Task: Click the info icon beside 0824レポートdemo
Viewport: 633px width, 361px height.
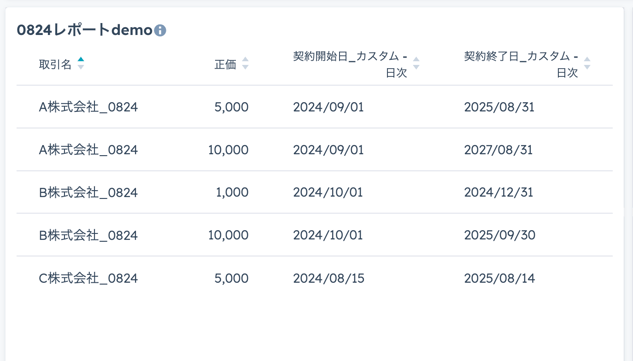Action: coord(160,30)
